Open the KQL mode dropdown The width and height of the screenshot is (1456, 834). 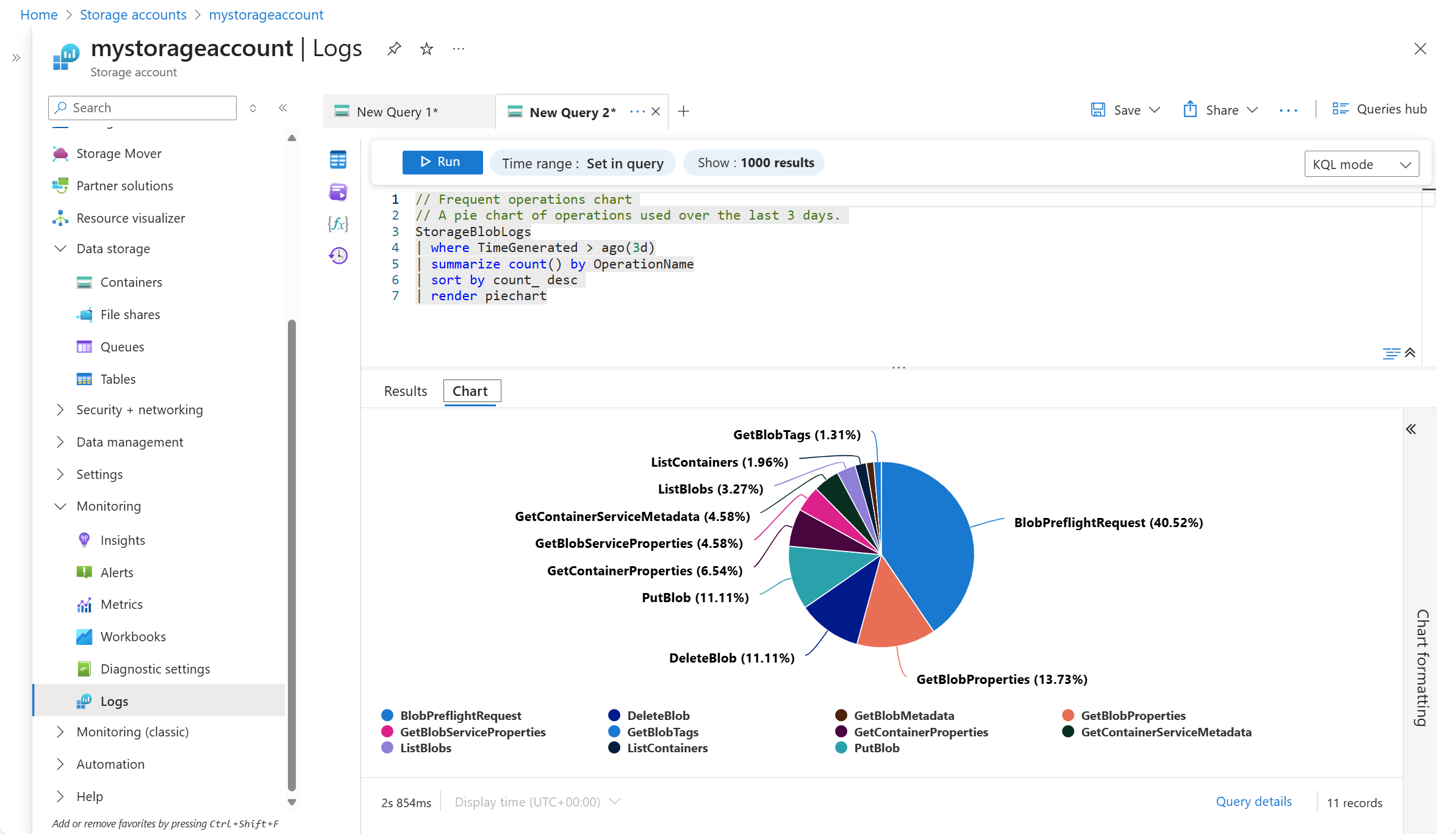(x=1361, y=164)
